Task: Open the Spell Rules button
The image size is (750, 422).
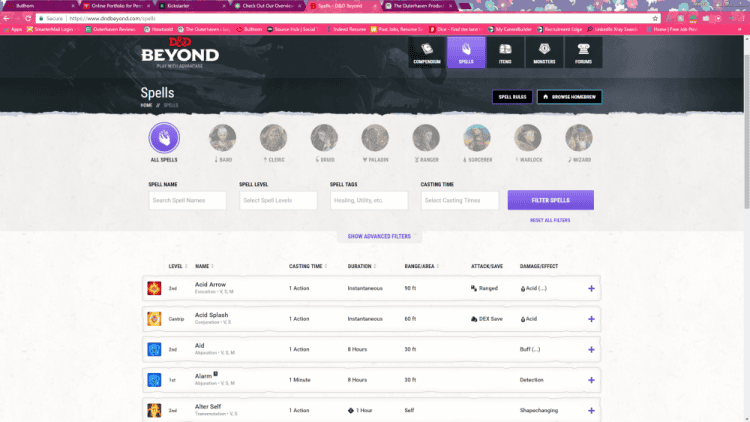Action: tap(512, 97)
